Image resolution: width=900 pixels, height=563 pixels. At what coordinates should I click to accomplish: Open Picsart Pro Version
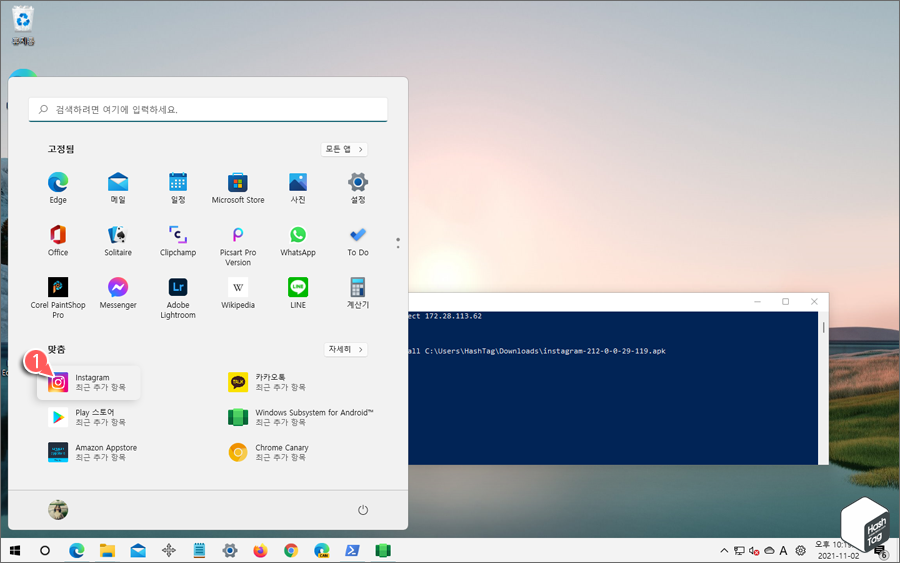click(238, 246)
